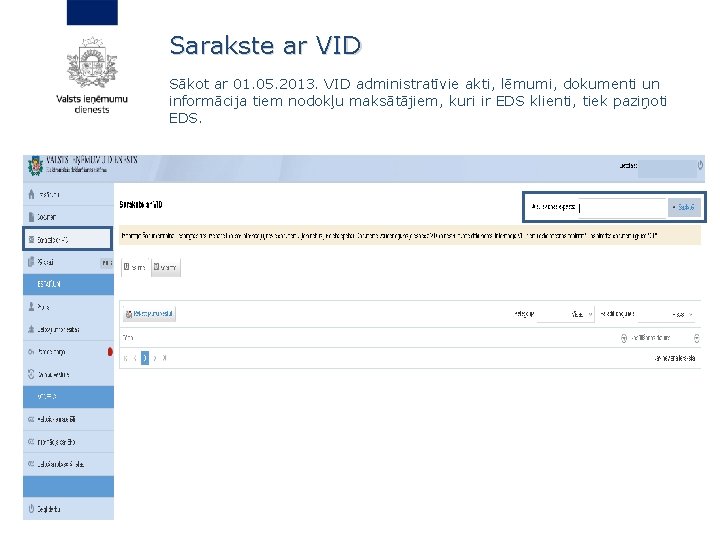This screenshot has height=540, width=720.
Task: Open the home item with house icon
Action: click(68, 194)
